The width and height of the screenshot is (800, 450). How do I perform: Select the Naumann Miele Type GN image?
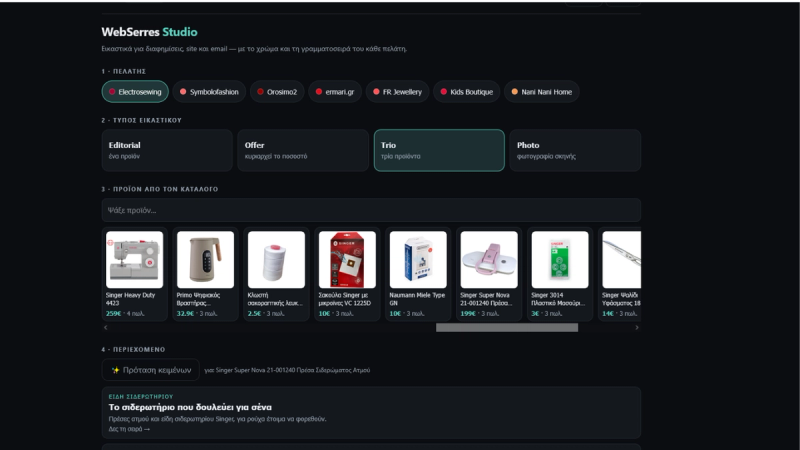click(418, 260)
